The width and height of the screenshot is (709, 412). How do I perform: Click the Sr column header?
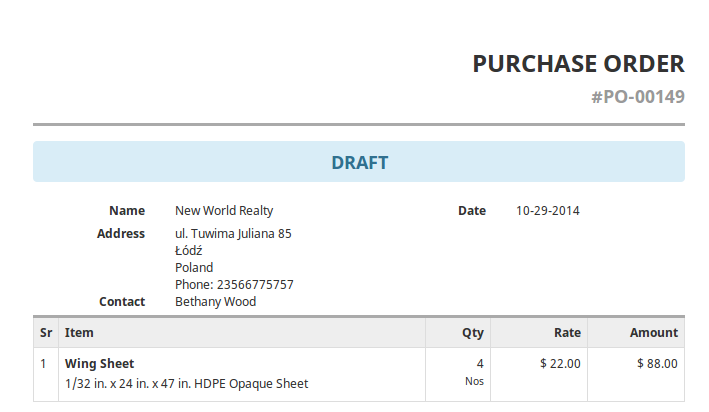[x=46, y=333]
